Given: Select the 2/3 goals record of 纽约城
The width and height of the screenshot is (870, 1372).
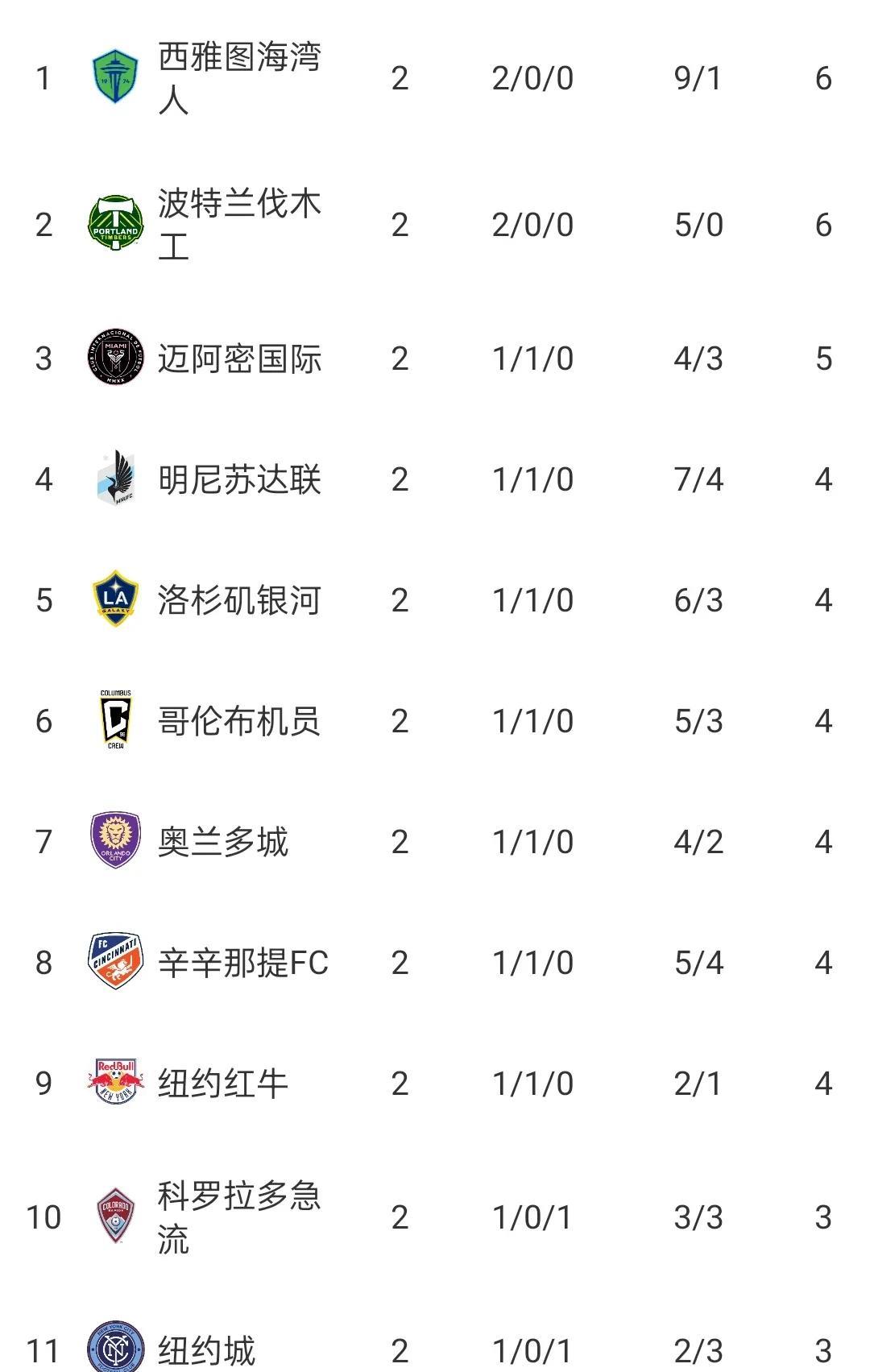Looking at the screenshot, I should point(698,1351).
